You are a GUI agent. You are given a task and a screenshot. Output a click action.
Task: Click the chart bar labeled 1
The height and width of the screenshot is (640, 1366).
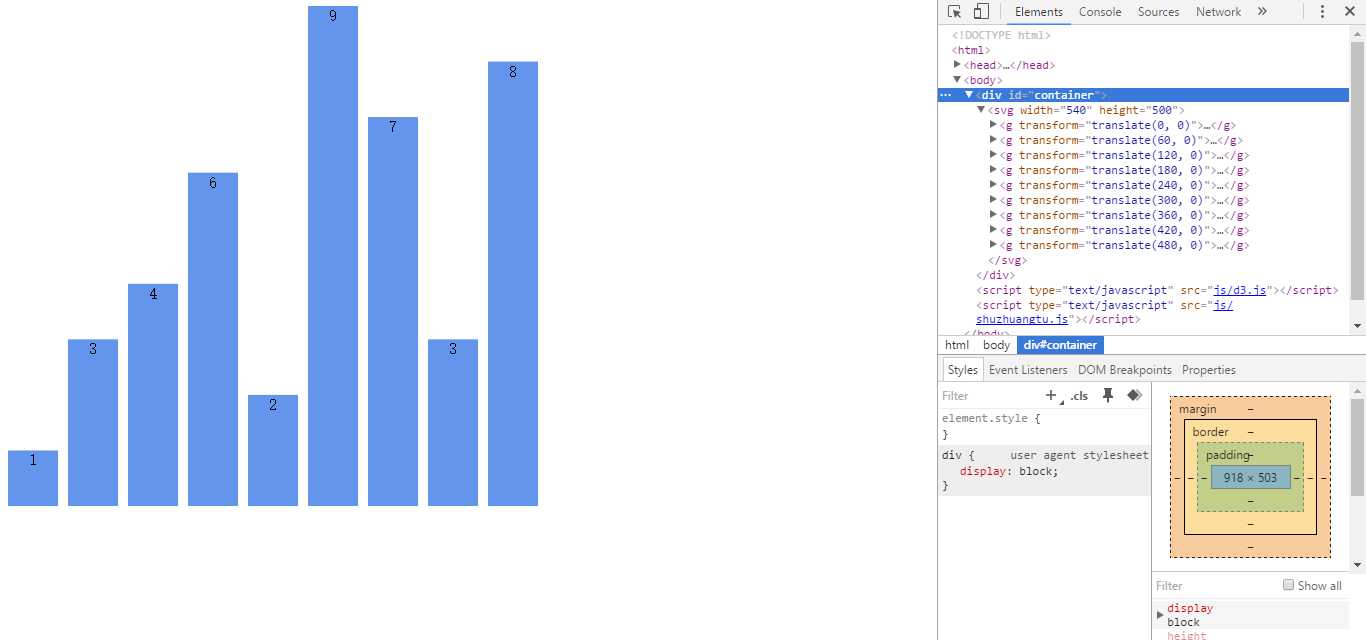[x=33, y=478]
